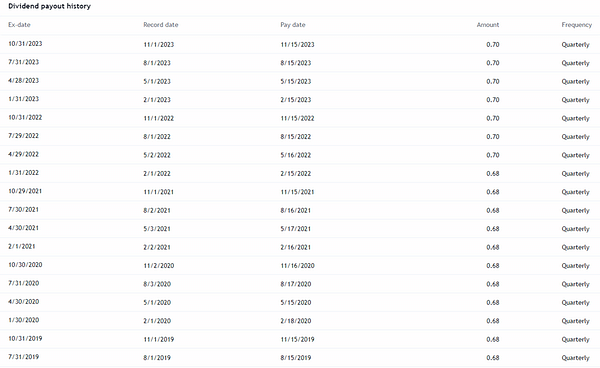Click the 2/18/2020 pay date cell
Screen dimensions: 600x368
296,321
